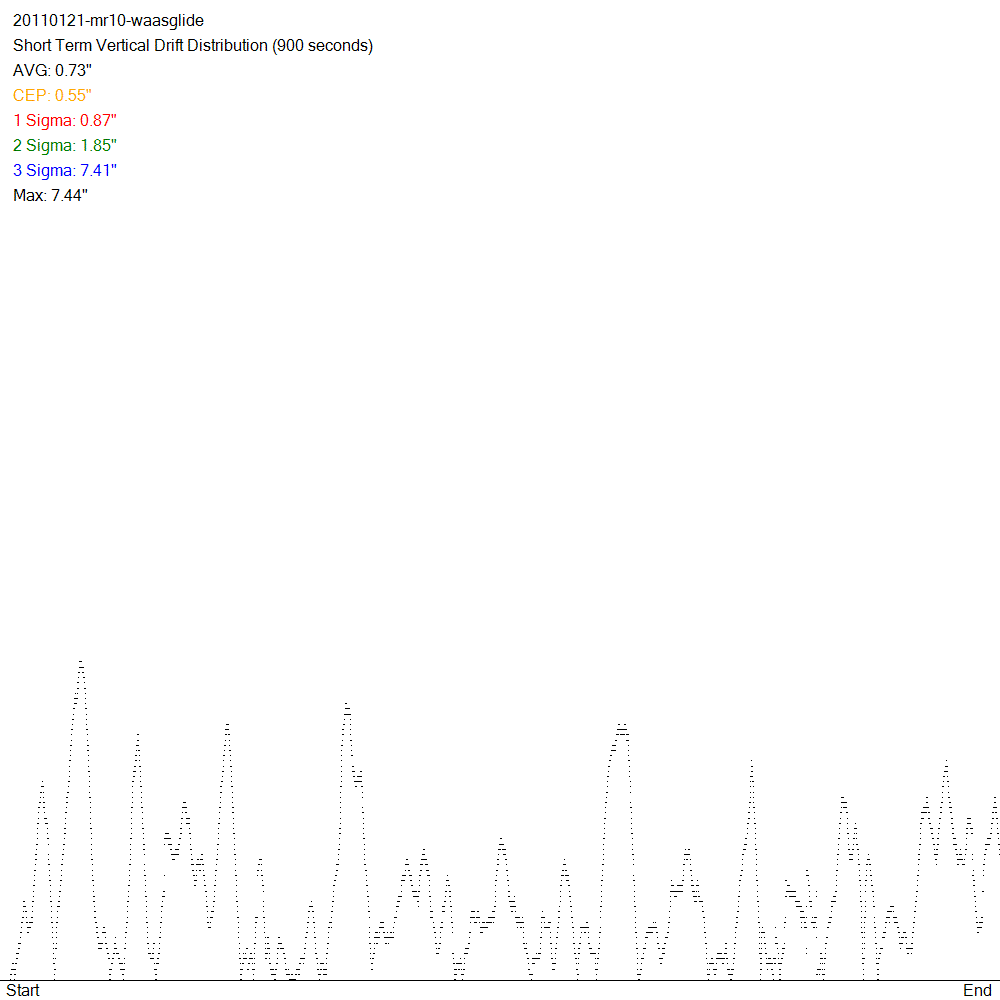Click the tallest peak of the drift curve

coord(80,662)
